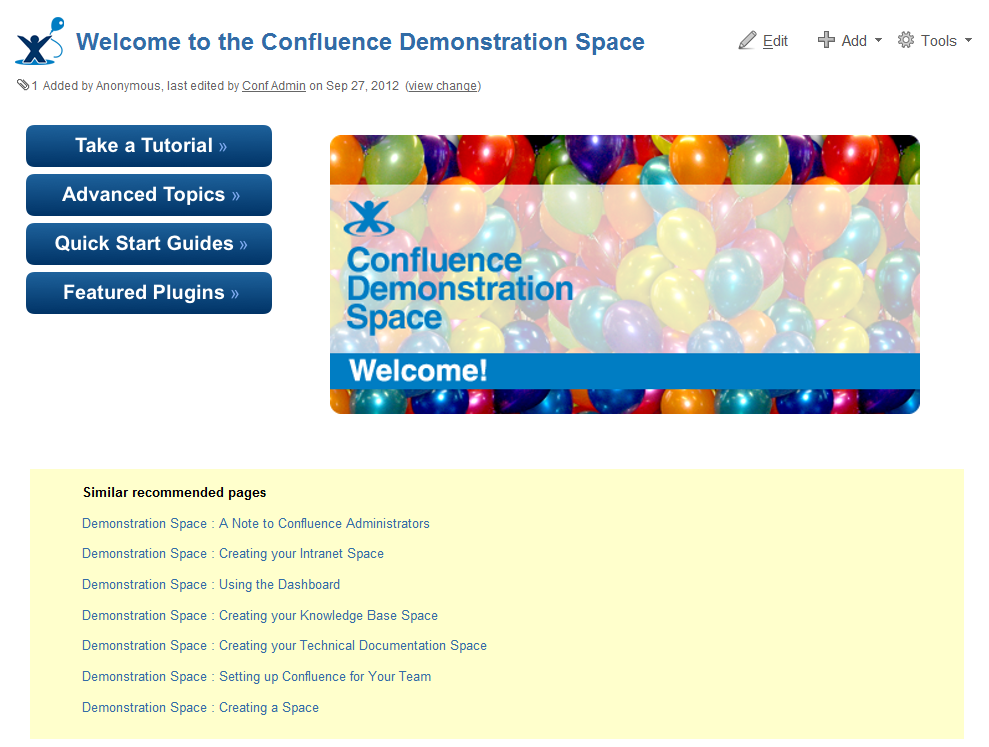Click the labels tag icon
Image resolution: width=989 pixels, height=747 pixels.
tap(23, 85)
